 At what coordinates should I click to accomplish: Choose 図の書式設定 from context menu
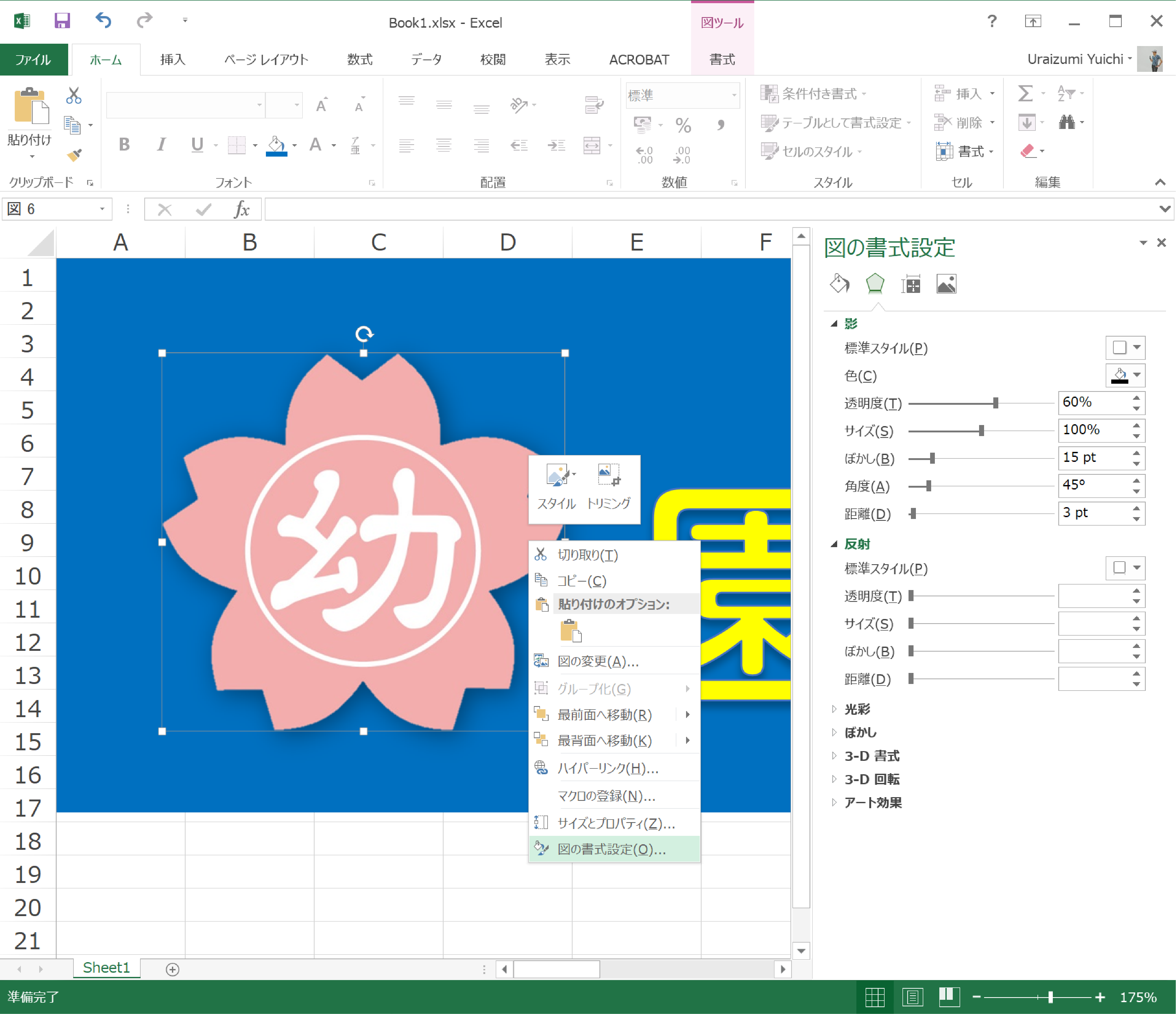click(x=612, y=849)
